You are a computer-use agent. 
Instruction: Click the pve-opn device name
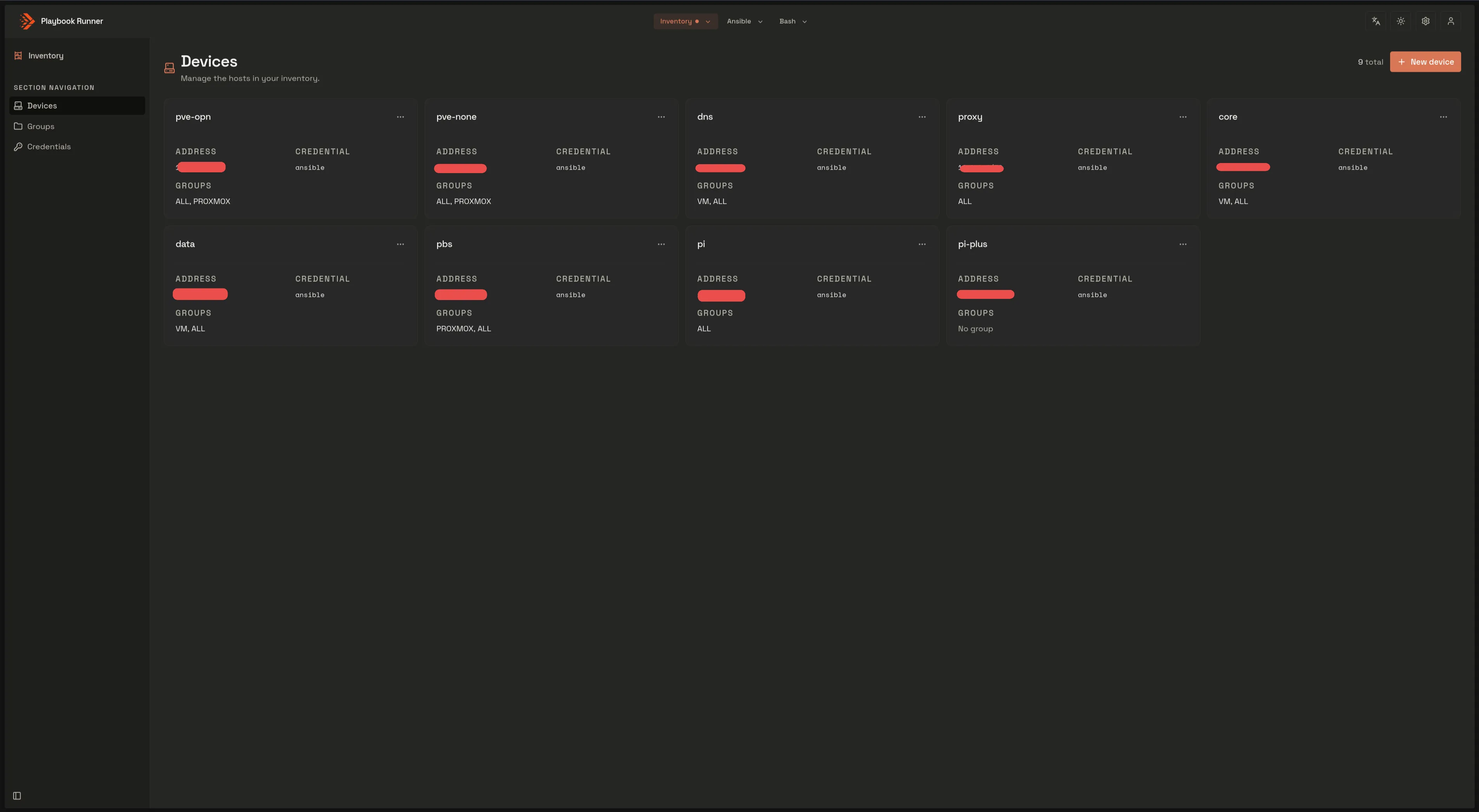tap(193, 117)
